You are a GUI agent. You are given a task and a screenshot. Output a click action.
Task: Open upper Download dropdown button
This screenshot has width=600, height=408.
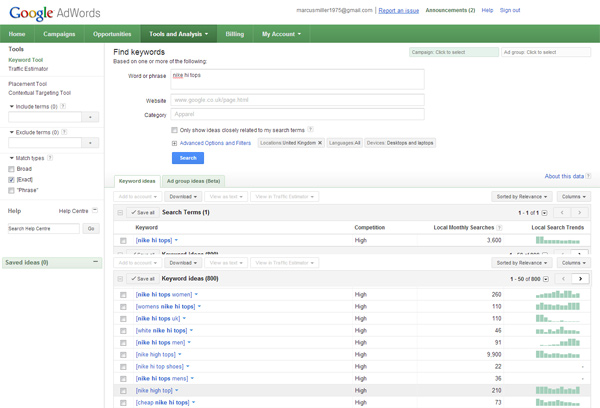(183, 197)
